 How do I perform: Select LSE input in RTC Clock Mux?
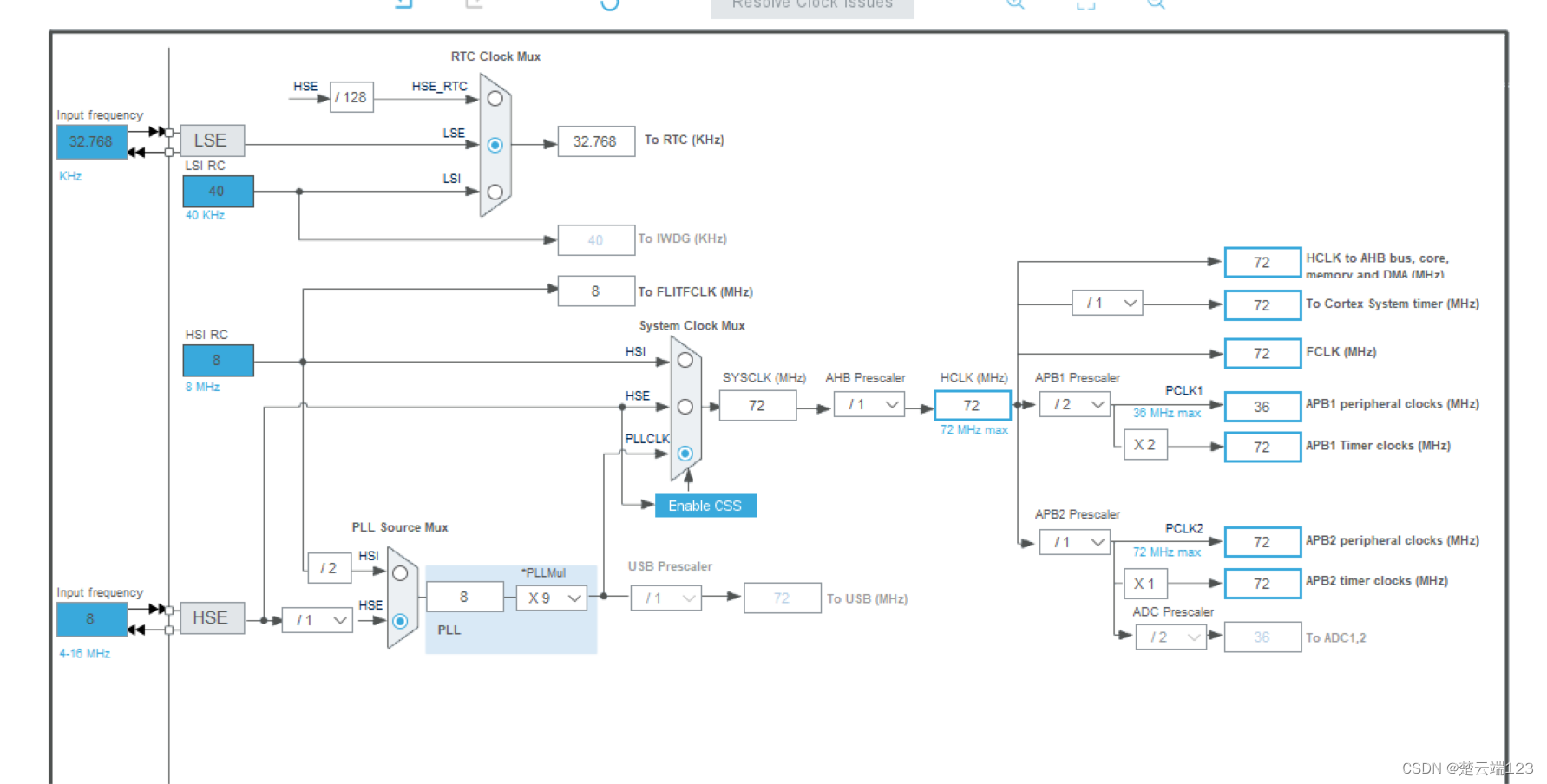(495, 145)
